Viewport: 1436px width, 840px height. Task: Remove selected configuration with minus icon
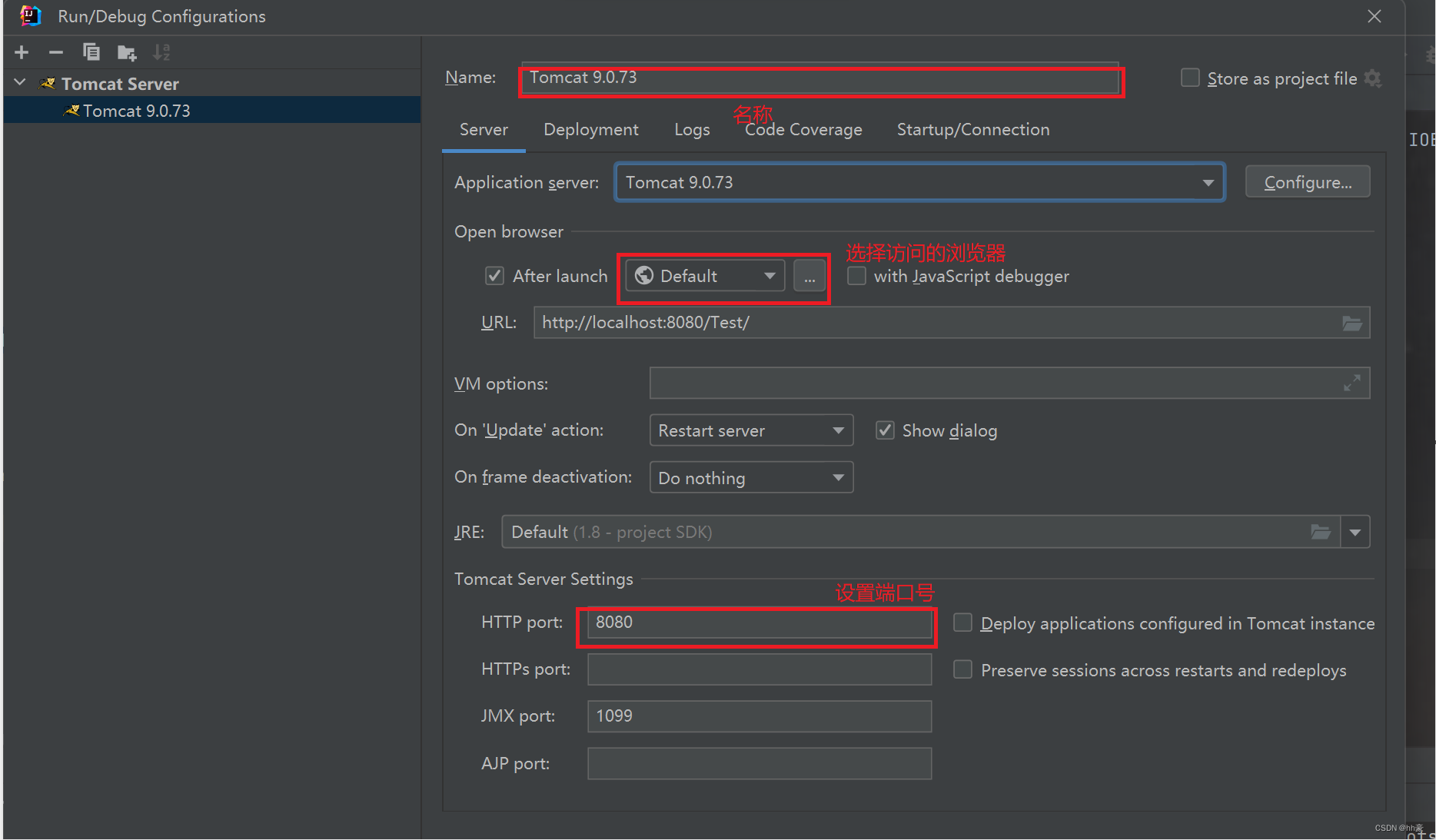tap(55, 52)
